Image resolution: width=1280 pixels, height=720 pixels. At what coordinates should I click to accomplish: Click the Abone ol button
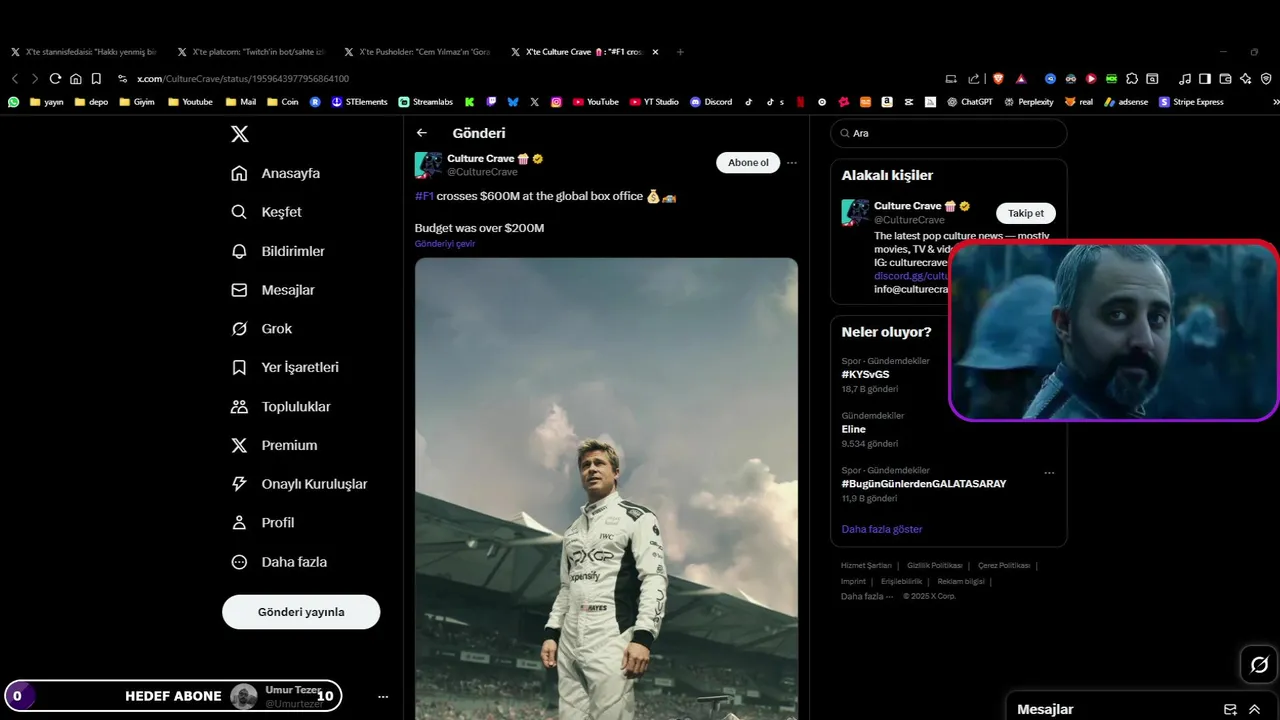pos(748,163)
